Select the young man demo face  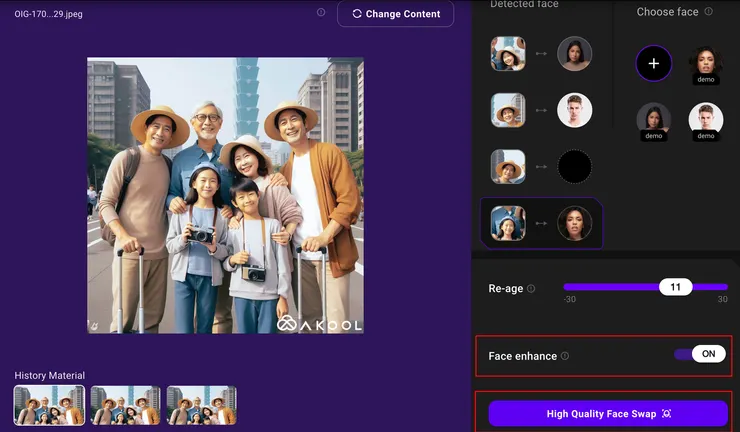pos(706,121)
